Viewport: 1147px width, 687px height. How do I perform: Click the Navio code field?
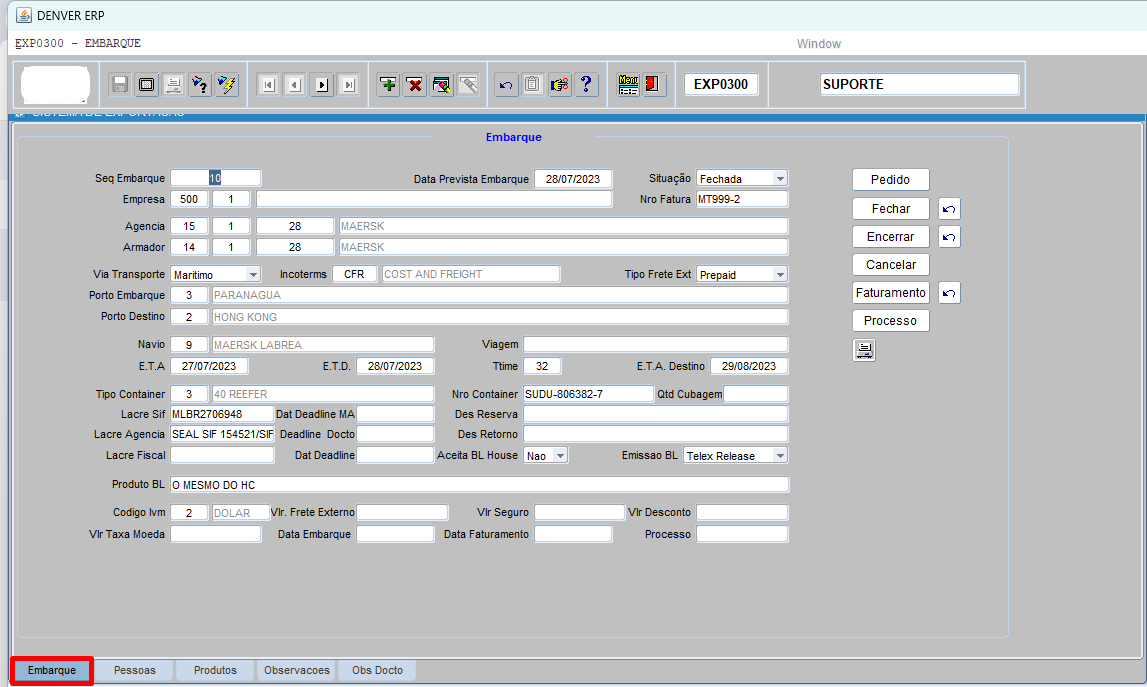(x=189, y=345)
